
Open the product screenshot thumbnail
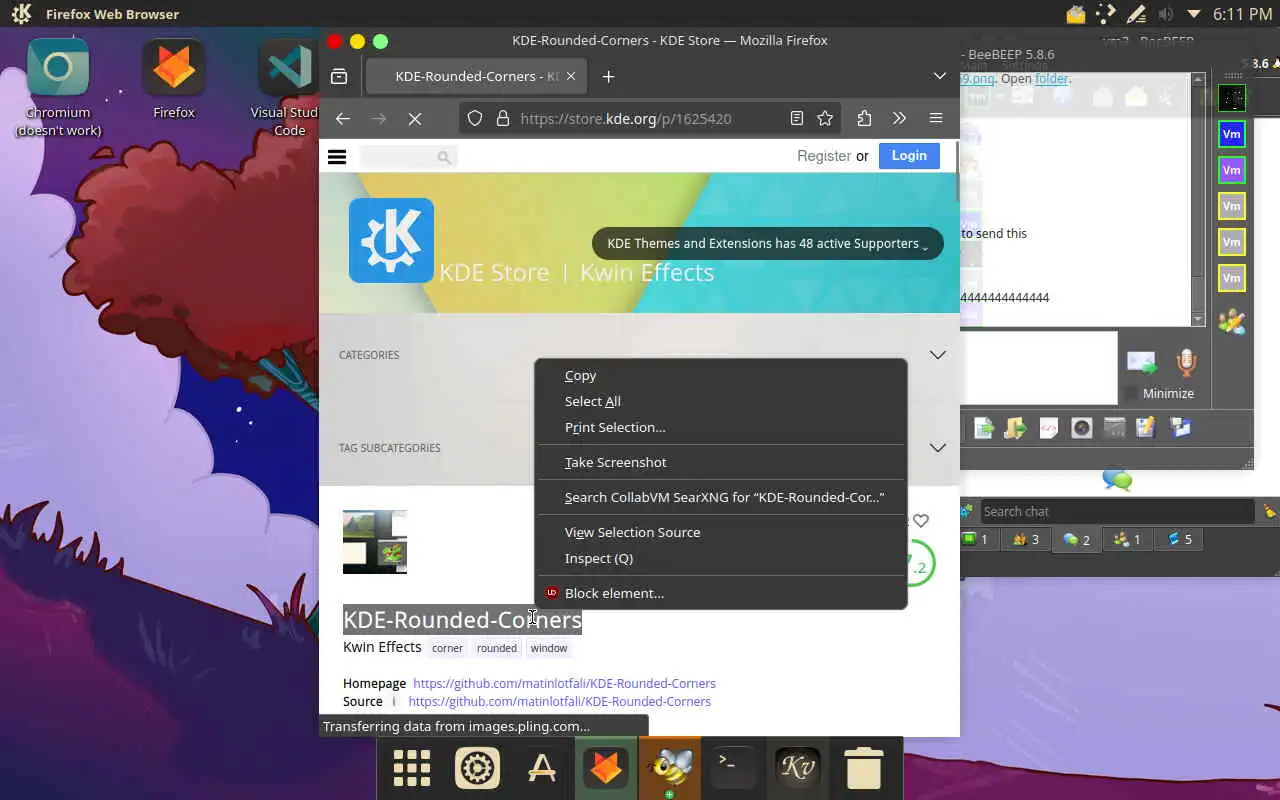375,542
